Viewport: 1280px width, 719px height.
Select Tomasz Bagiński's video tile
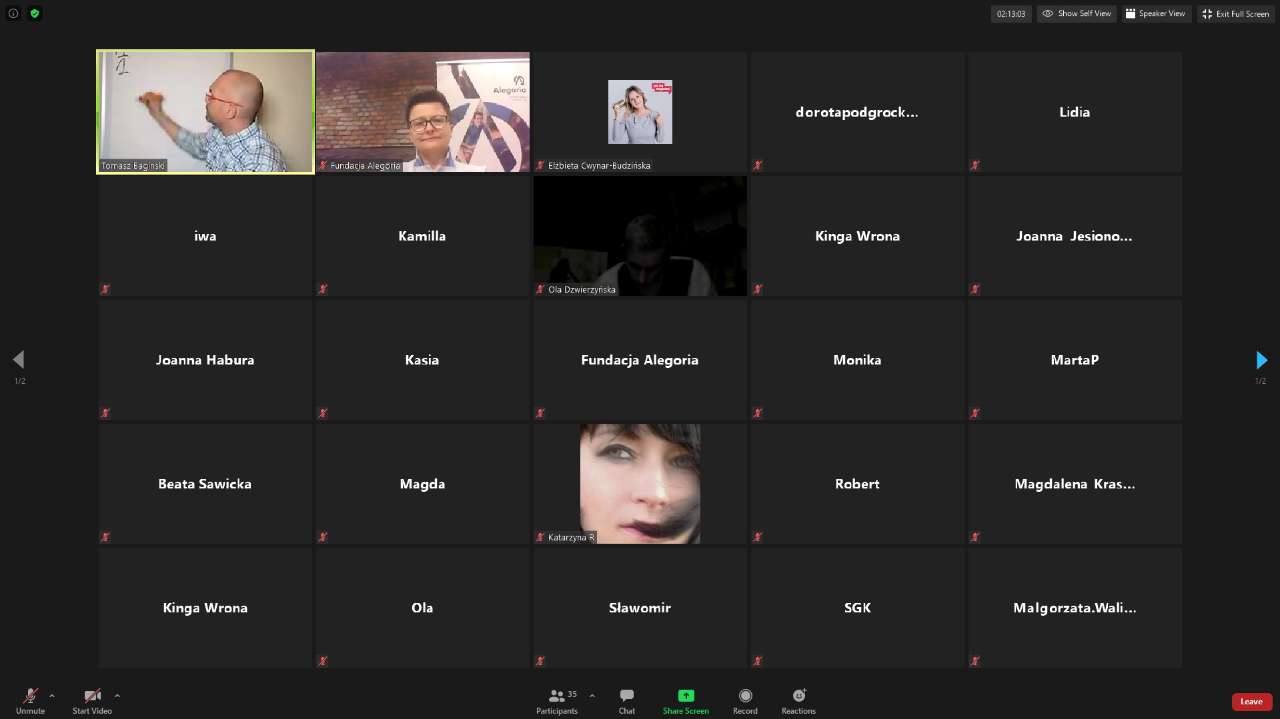pos(205,112)
